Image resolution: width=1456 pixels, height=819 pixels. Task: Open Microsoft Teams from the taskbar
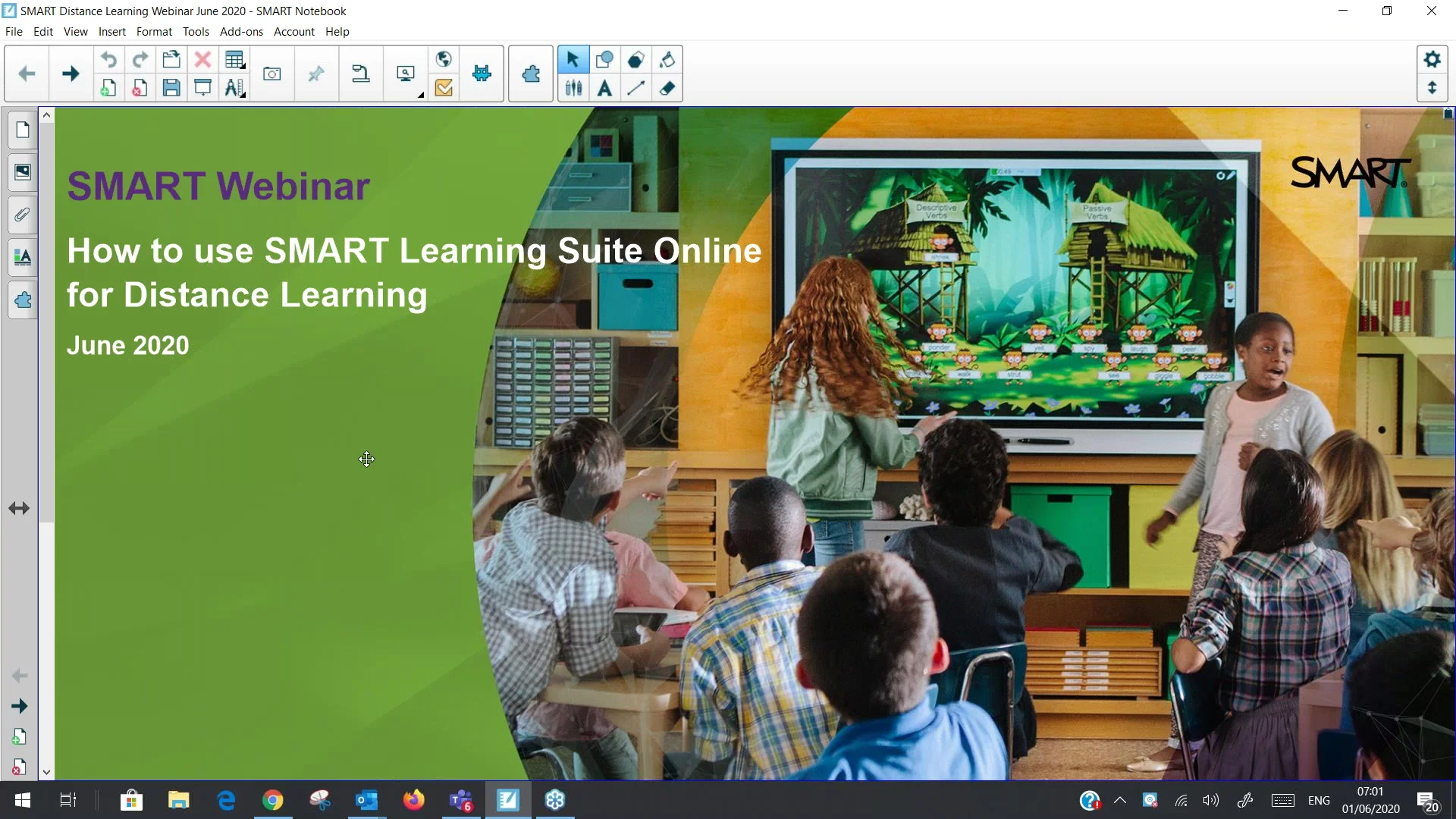461,800
